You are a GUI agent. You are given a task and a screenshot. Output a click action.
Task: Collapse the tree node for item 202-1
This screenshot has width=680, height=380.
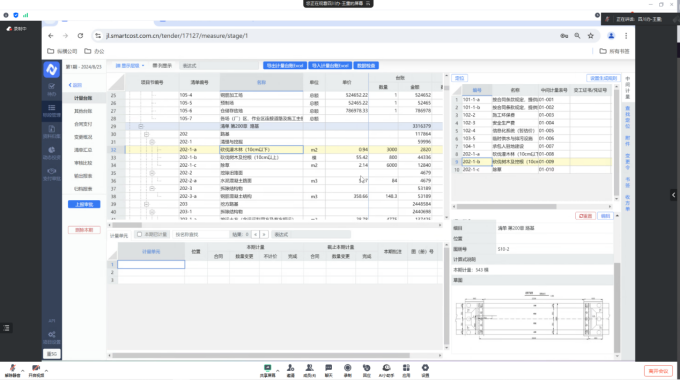tap(152, 142)
